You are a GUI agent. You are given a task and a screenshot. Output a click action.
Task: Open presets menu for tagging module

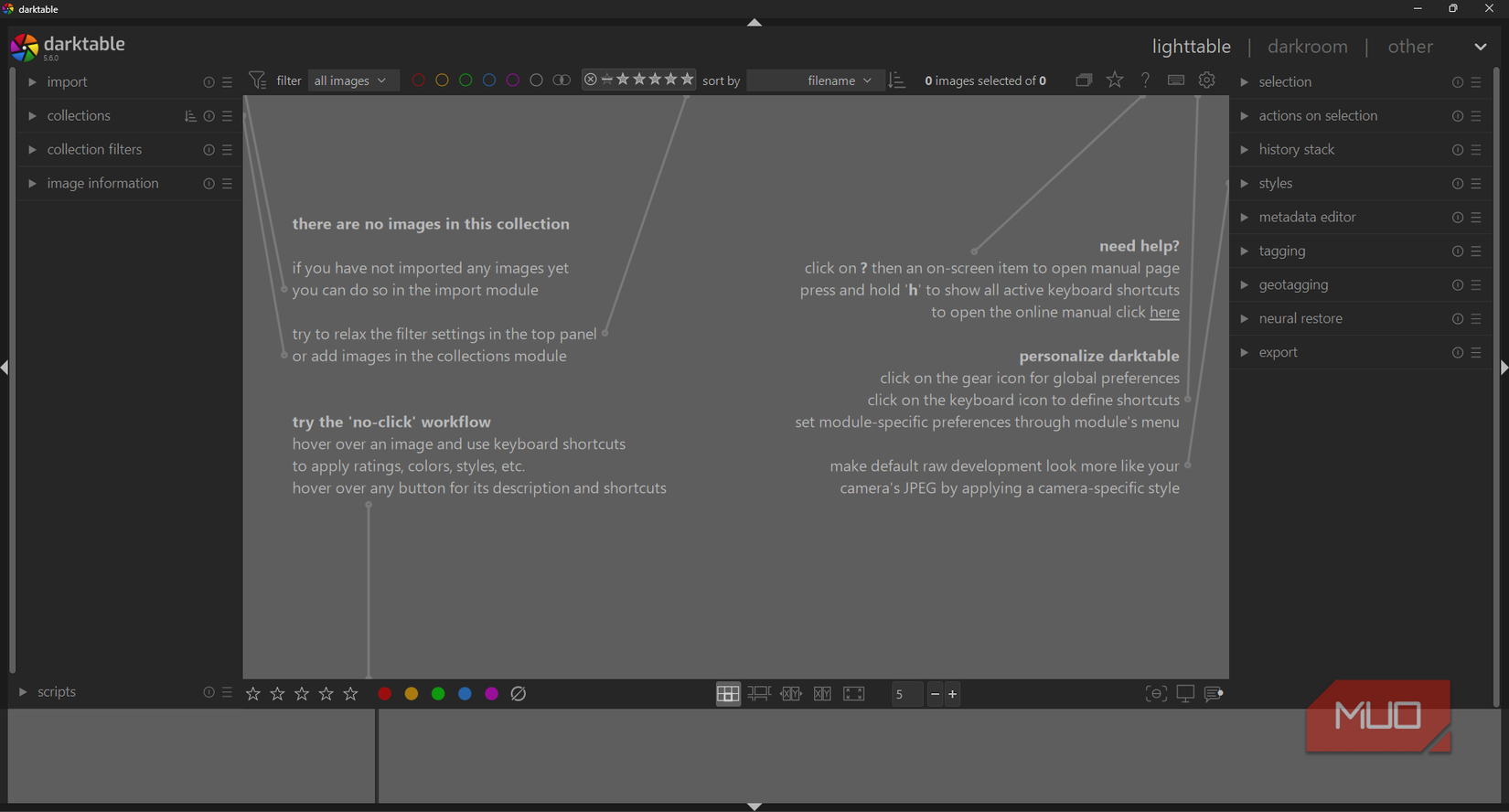[x=1477, y=251]
